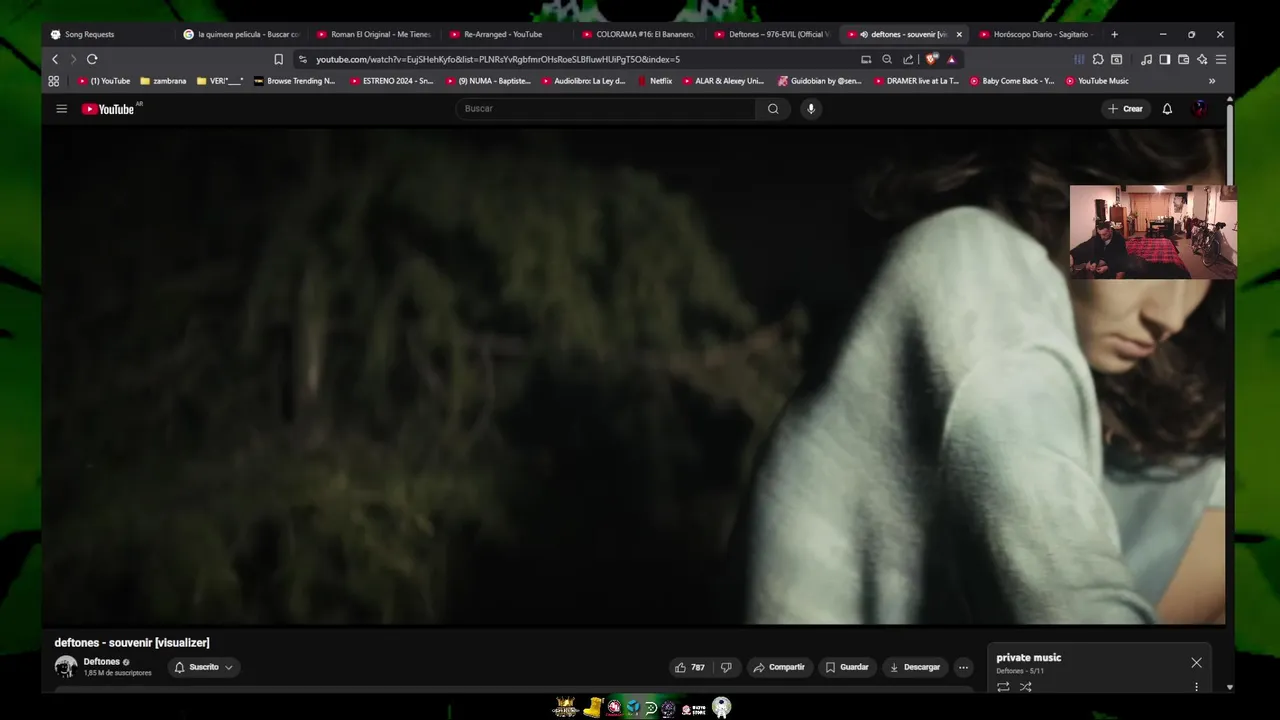Open Deftones channel name link
This screenshot has width=1280, height=720.
click(102, 662)
